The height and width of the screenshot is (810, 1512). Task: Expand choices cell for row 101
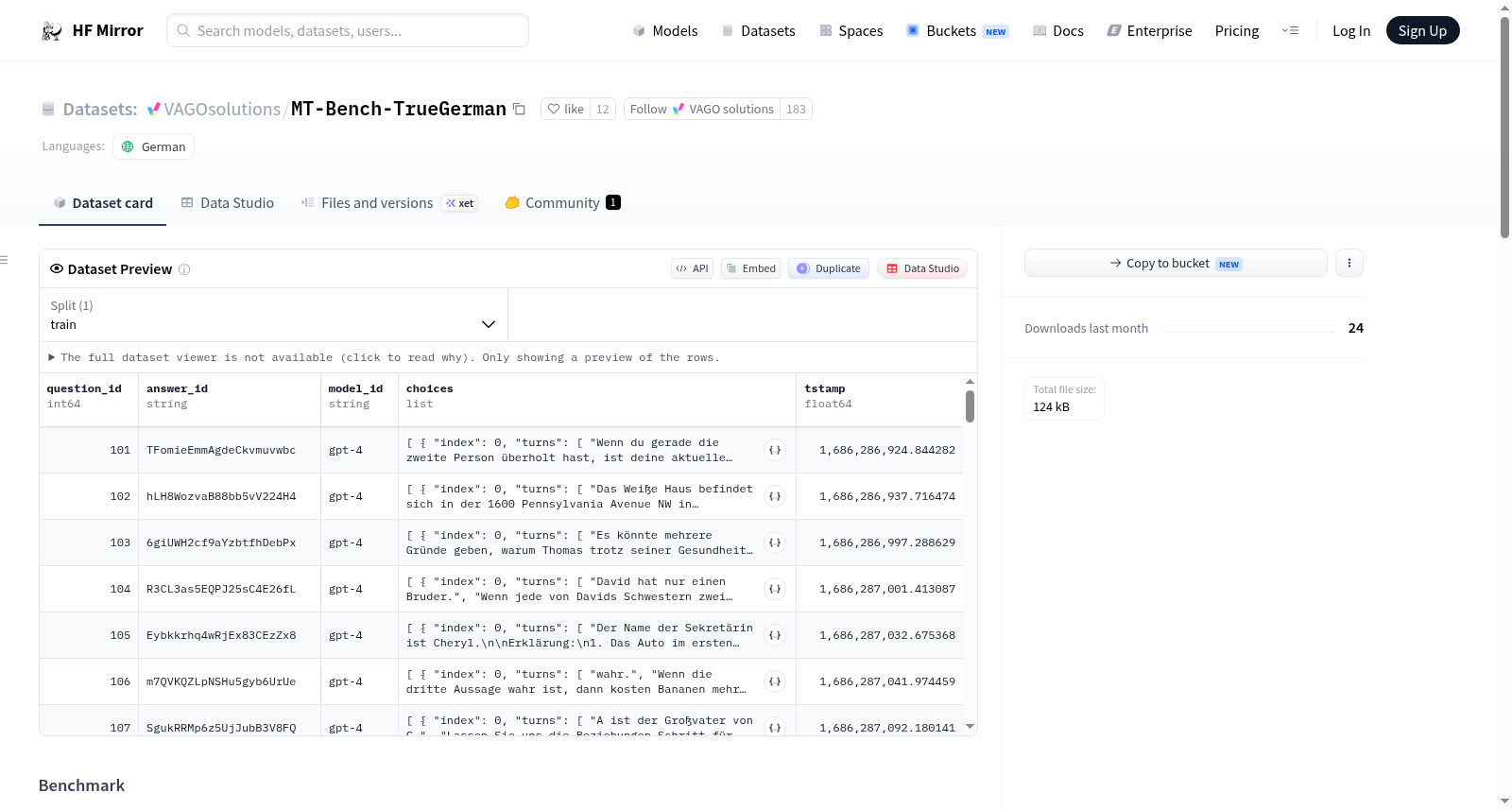[775, 450]
